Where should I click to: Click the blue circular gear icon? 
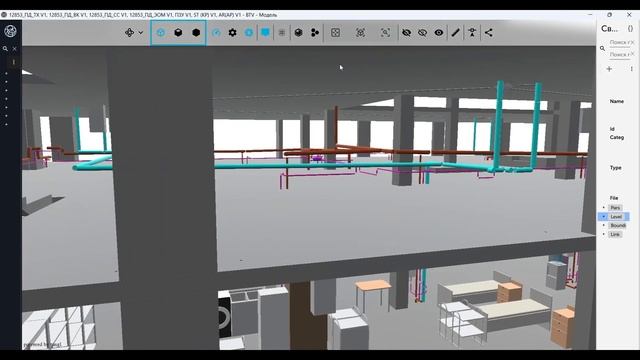click(x=249, y=33)
